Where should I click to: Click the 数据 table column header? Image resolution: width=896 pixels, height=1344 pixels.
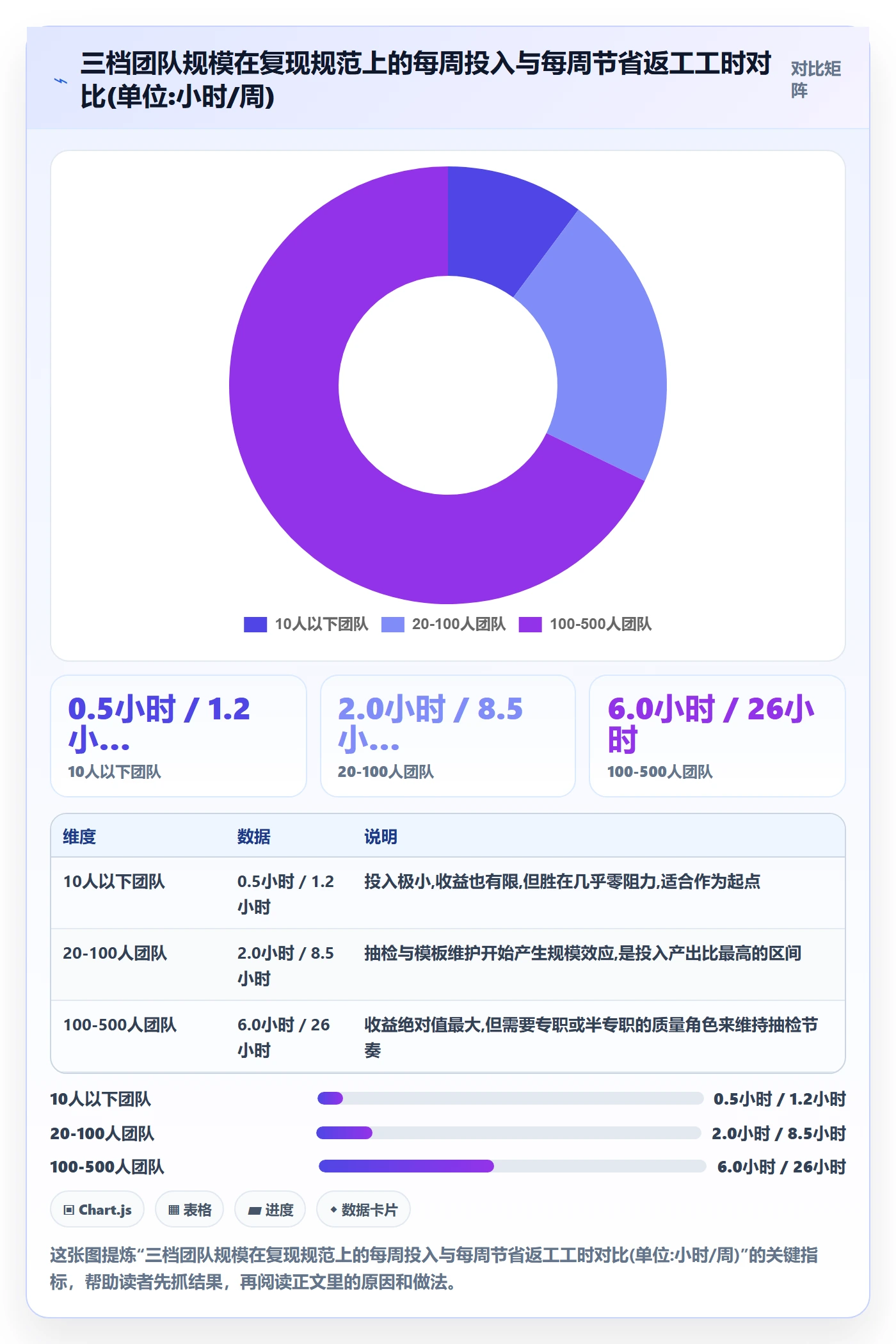[x=254, y=836]
